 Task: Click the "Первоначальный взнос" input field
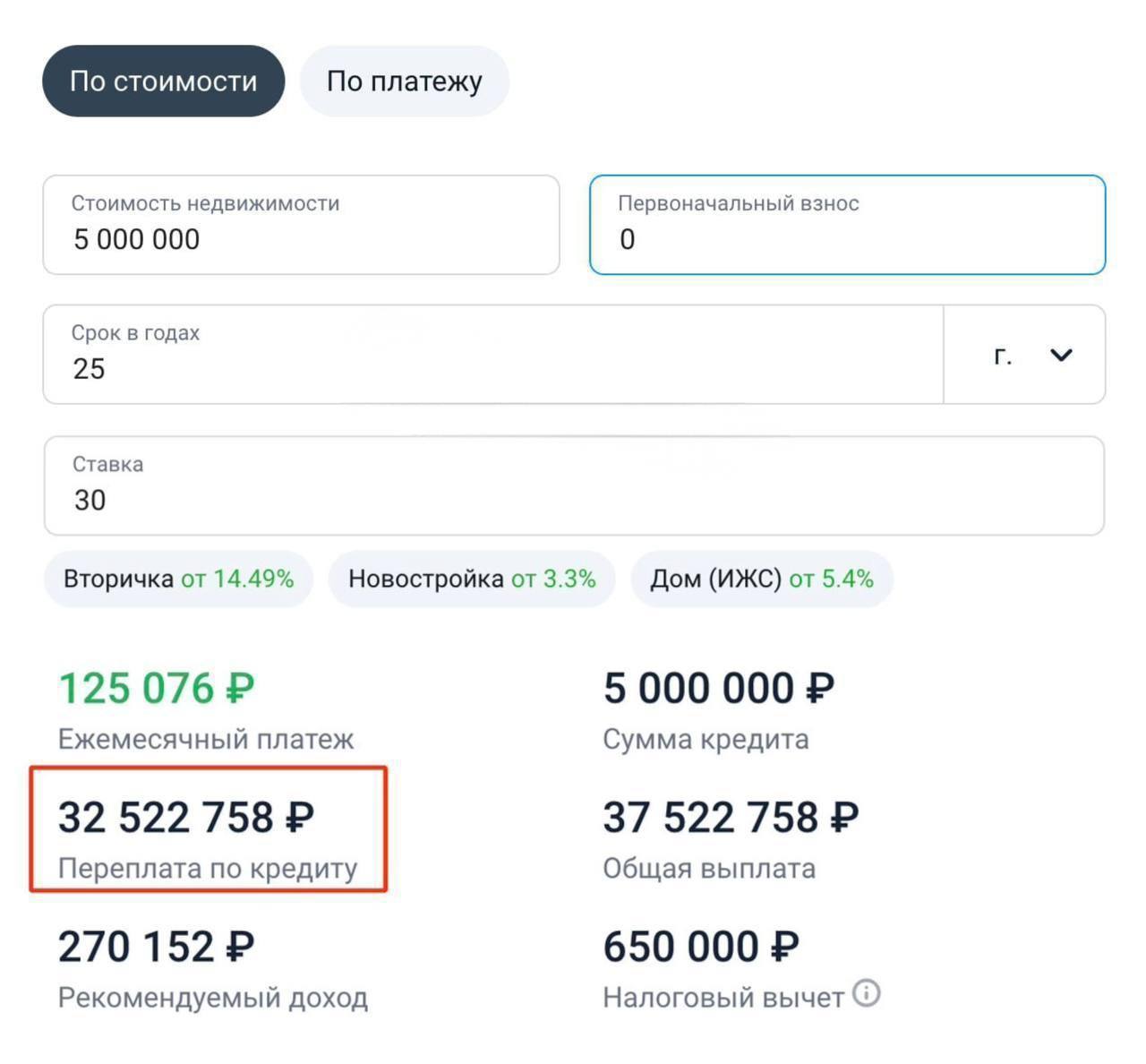coord(847,226)
